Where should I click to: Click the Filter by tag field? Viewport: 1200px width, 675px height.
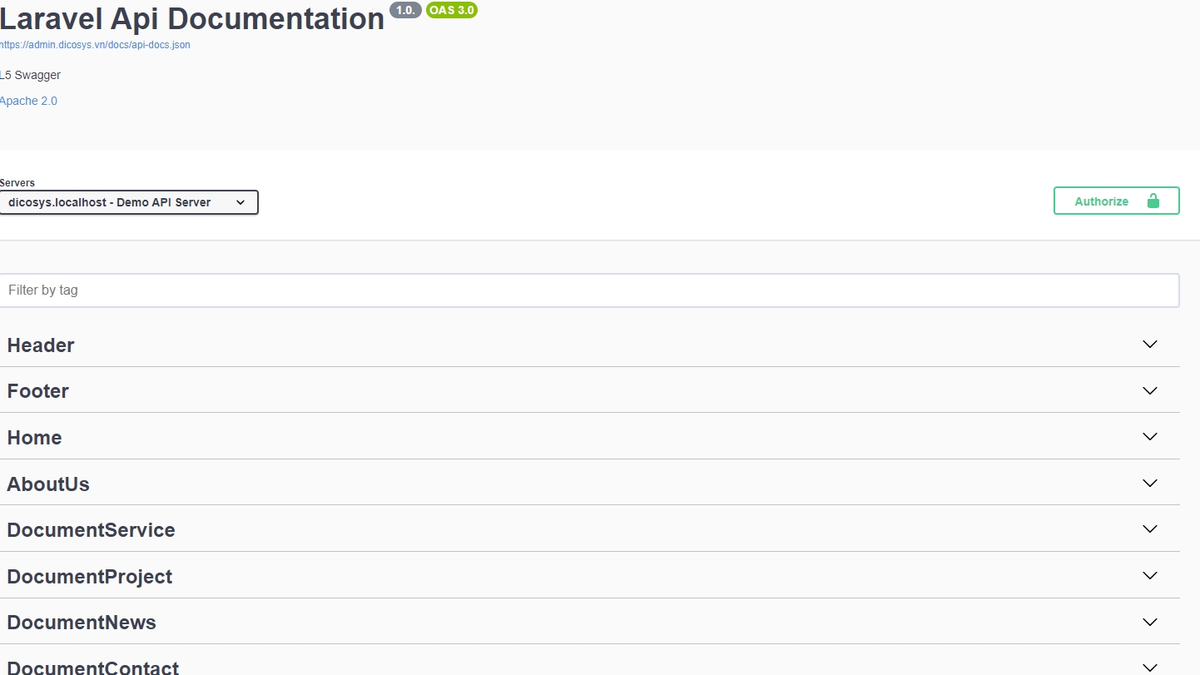point(590,290)
